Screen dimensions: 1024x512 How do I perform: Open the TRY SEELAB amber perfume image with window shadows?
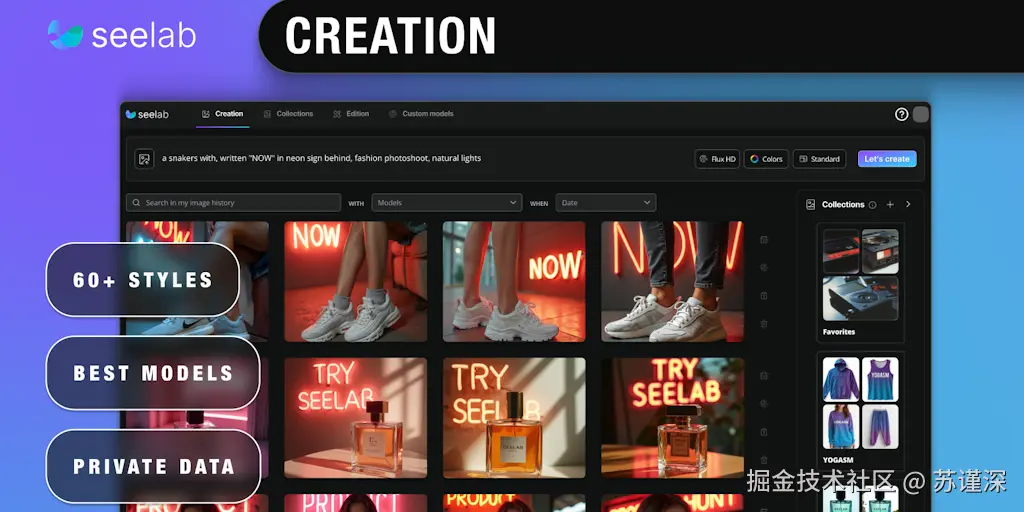514,418
